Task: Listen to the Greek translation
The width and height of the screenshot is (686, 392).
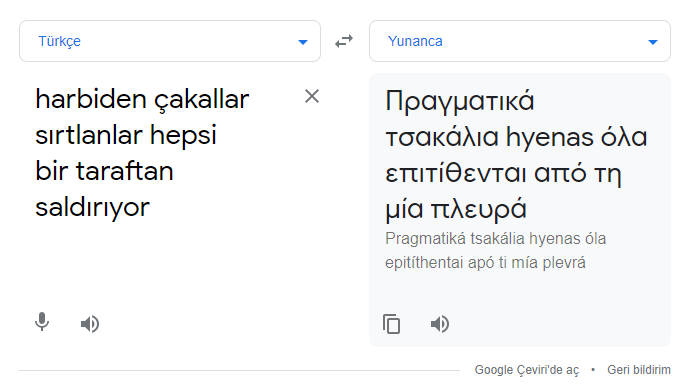Action: [x=440, y=324]
